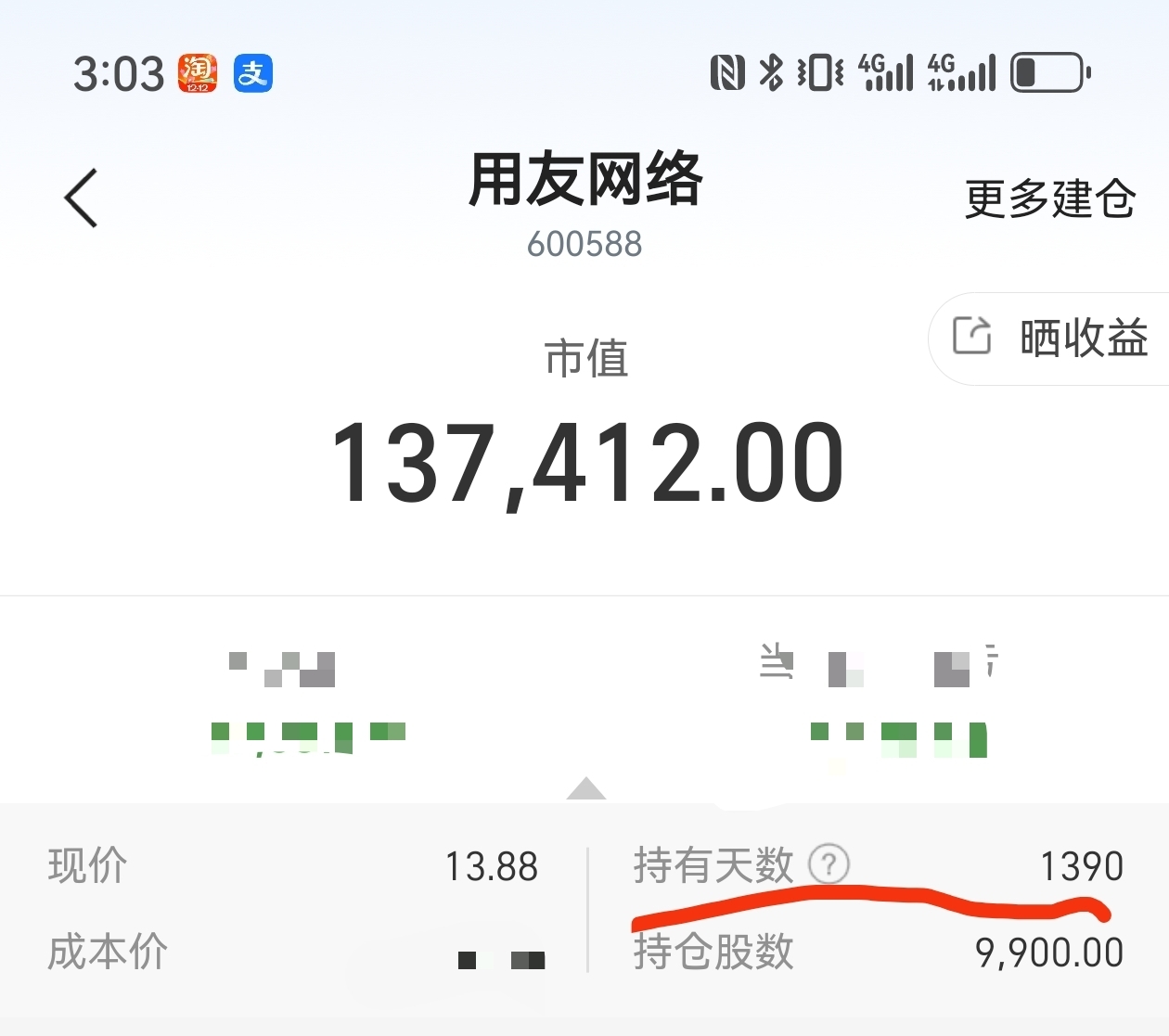Select stock title 用友网络
Image resolution: width=1169 pixels, height=1036 pixels.
click(x=585, y=179)
